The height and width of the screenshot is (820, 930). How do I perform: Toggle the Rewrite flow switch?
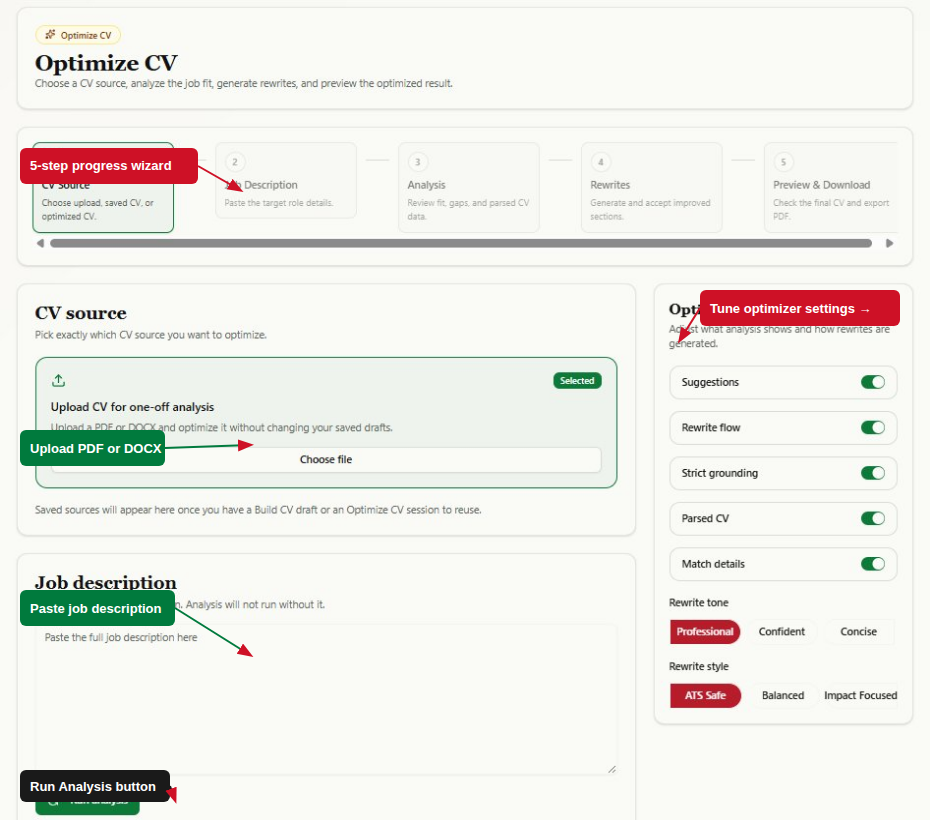pos(872,427)
